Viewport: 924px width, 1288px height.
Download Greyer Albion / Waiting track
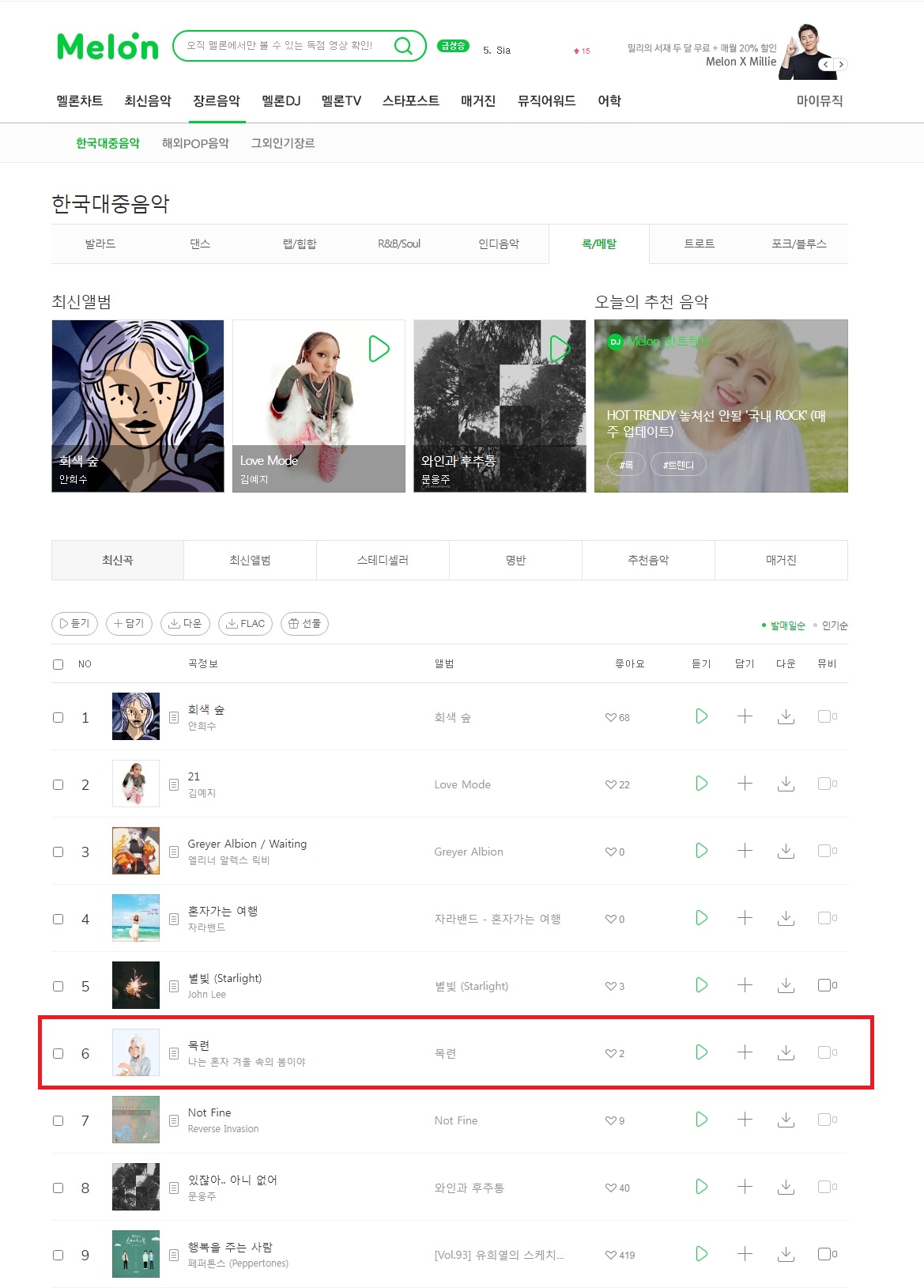pos(786,851)
